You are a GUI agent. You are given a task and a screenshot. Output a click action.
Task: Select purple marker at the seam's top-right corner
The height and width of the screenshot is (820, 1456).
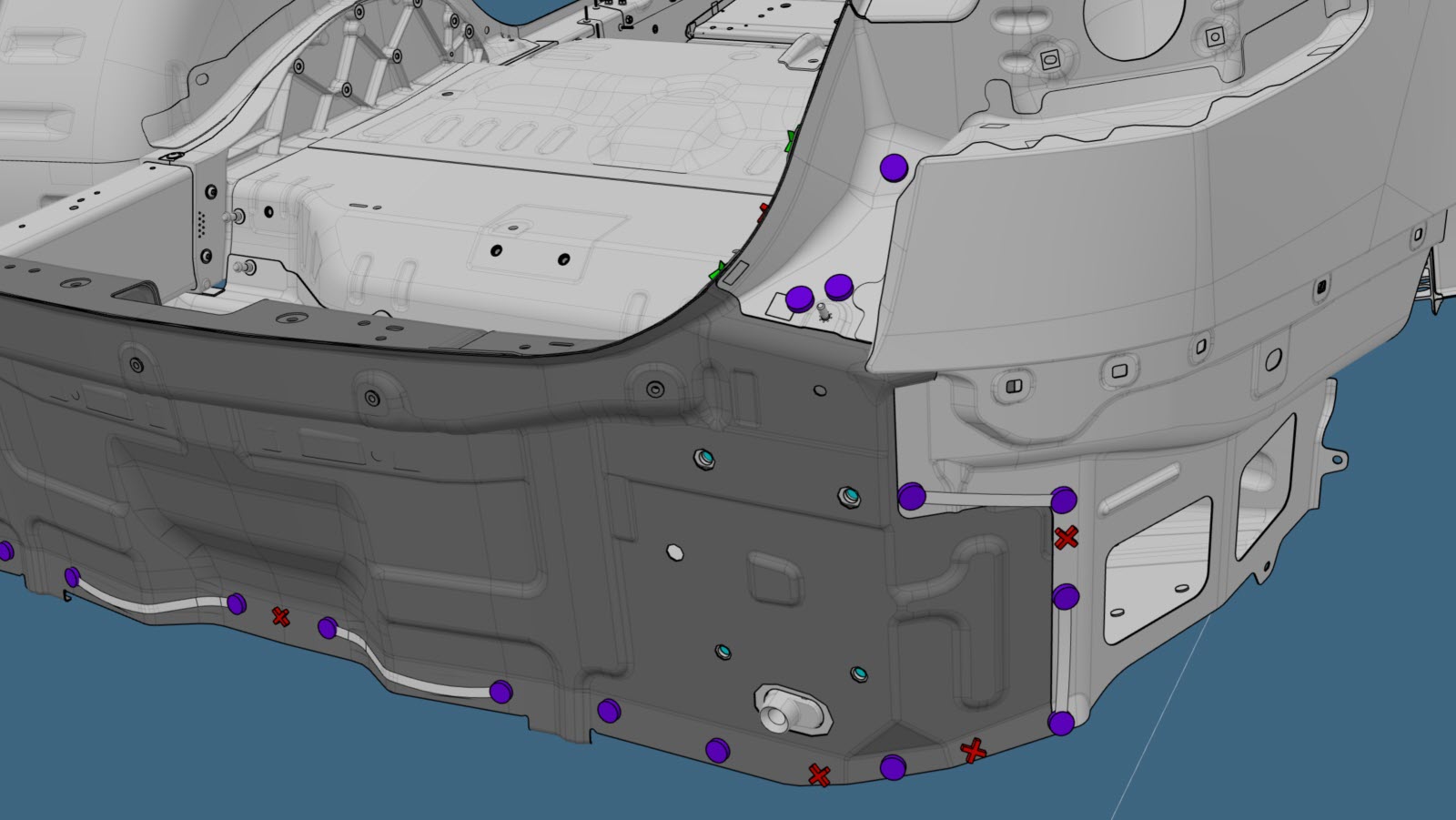coord(1063,500)
